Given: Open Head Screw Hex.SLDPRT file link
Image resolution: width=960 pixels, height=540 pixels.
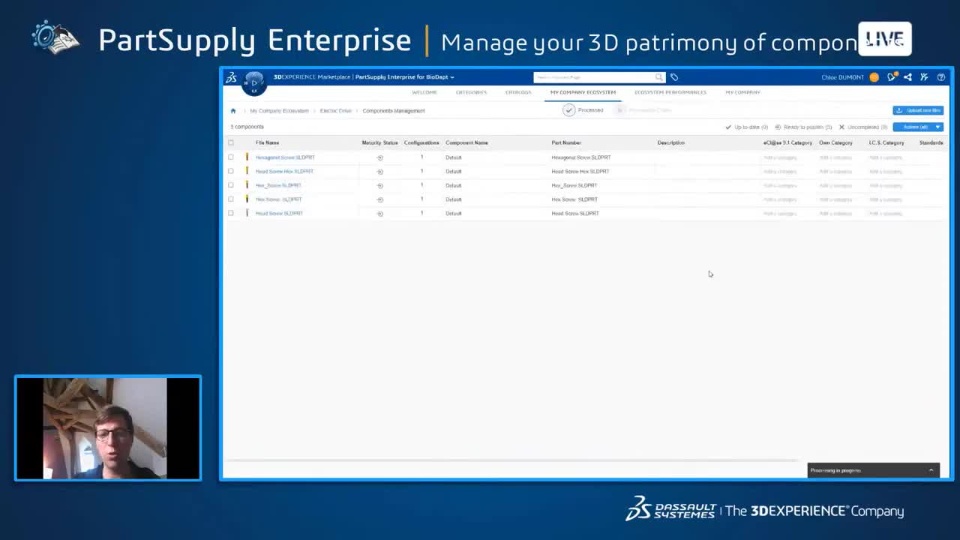Looking at the screenshot, I should pos(284,172).
